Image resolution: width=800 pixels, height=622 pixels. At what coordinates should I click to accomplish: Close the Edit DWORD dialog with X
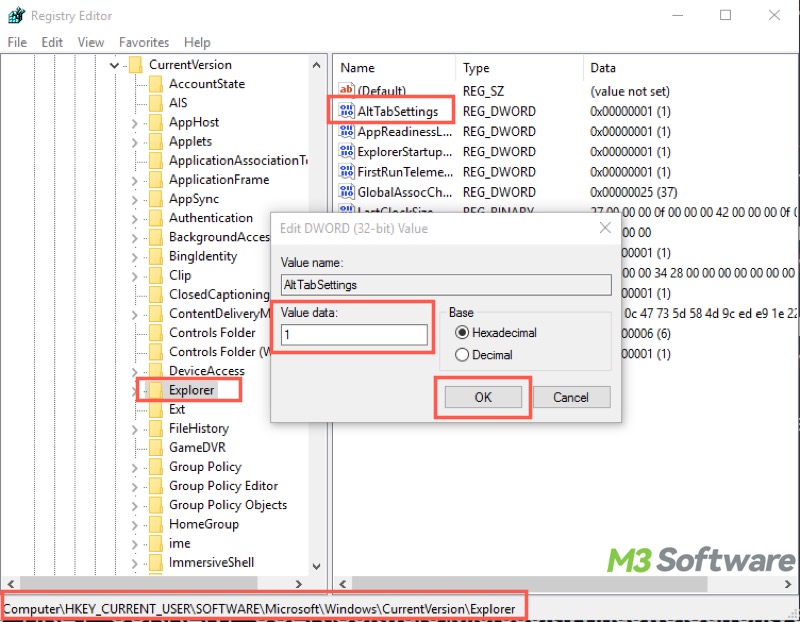click(605, 228)
